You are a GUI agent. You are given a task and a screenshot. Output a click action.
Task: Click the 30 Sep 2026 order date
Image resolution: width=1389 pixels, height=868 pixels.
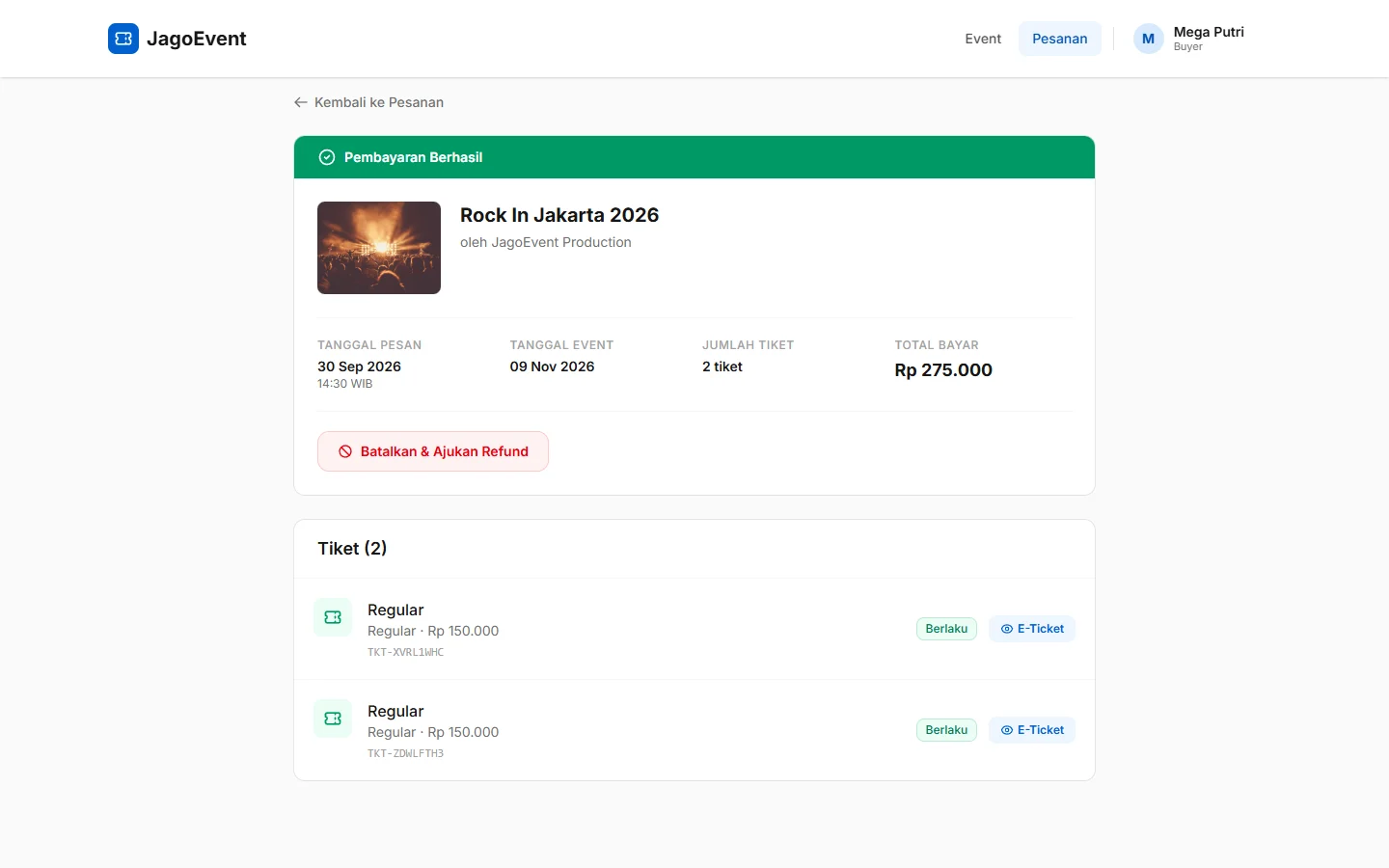click(359, 366)
